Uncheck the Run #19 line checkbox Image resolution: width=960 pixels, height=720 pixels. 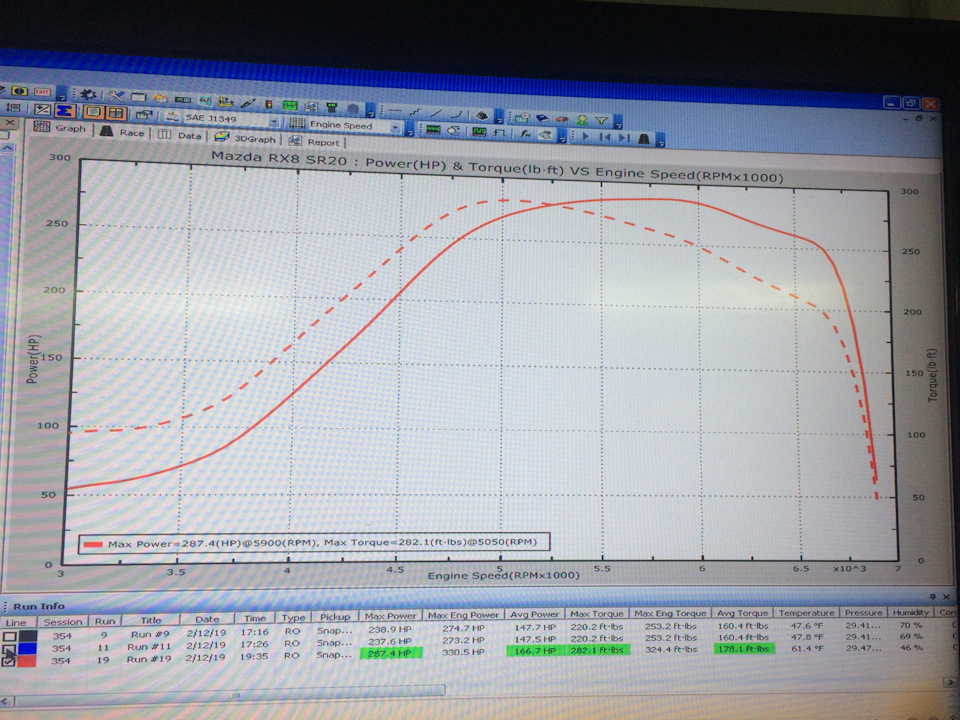pos(9,662)
